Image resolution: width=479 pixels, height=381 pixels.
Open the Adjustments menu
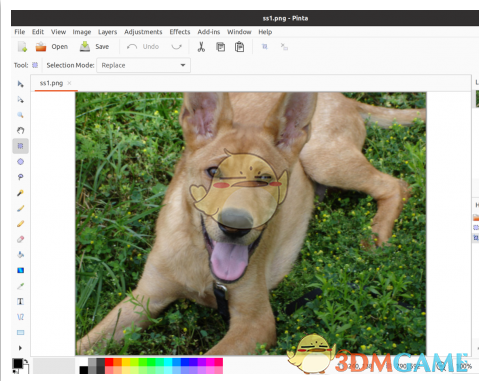click(x=143, y=32)
